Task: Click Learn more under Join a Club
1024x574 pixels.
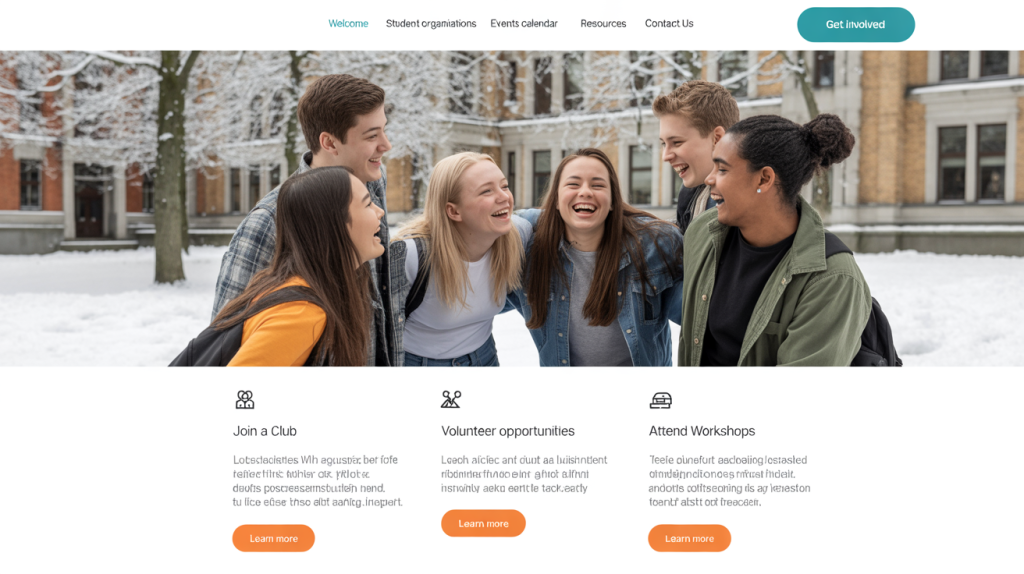Action: (274, 539)
